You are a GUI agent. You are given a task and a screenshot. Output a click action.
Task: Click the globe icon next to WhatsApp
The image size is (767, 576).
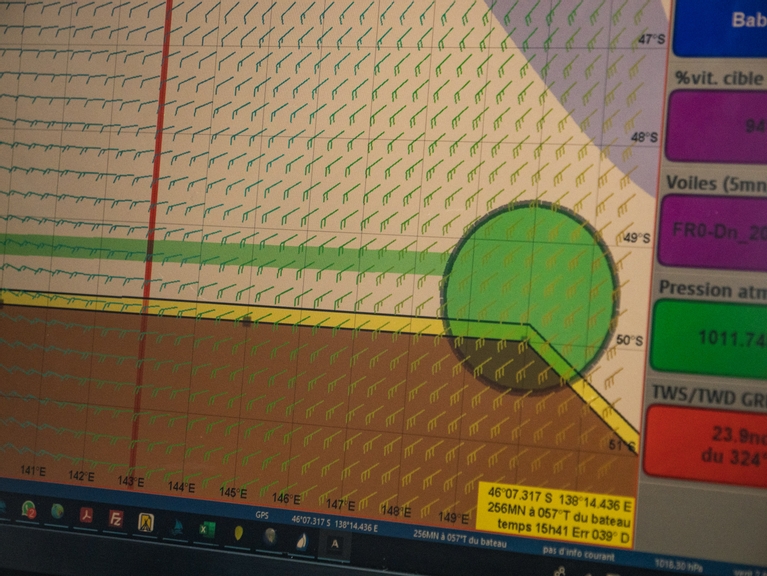click(x=58, y=512)
